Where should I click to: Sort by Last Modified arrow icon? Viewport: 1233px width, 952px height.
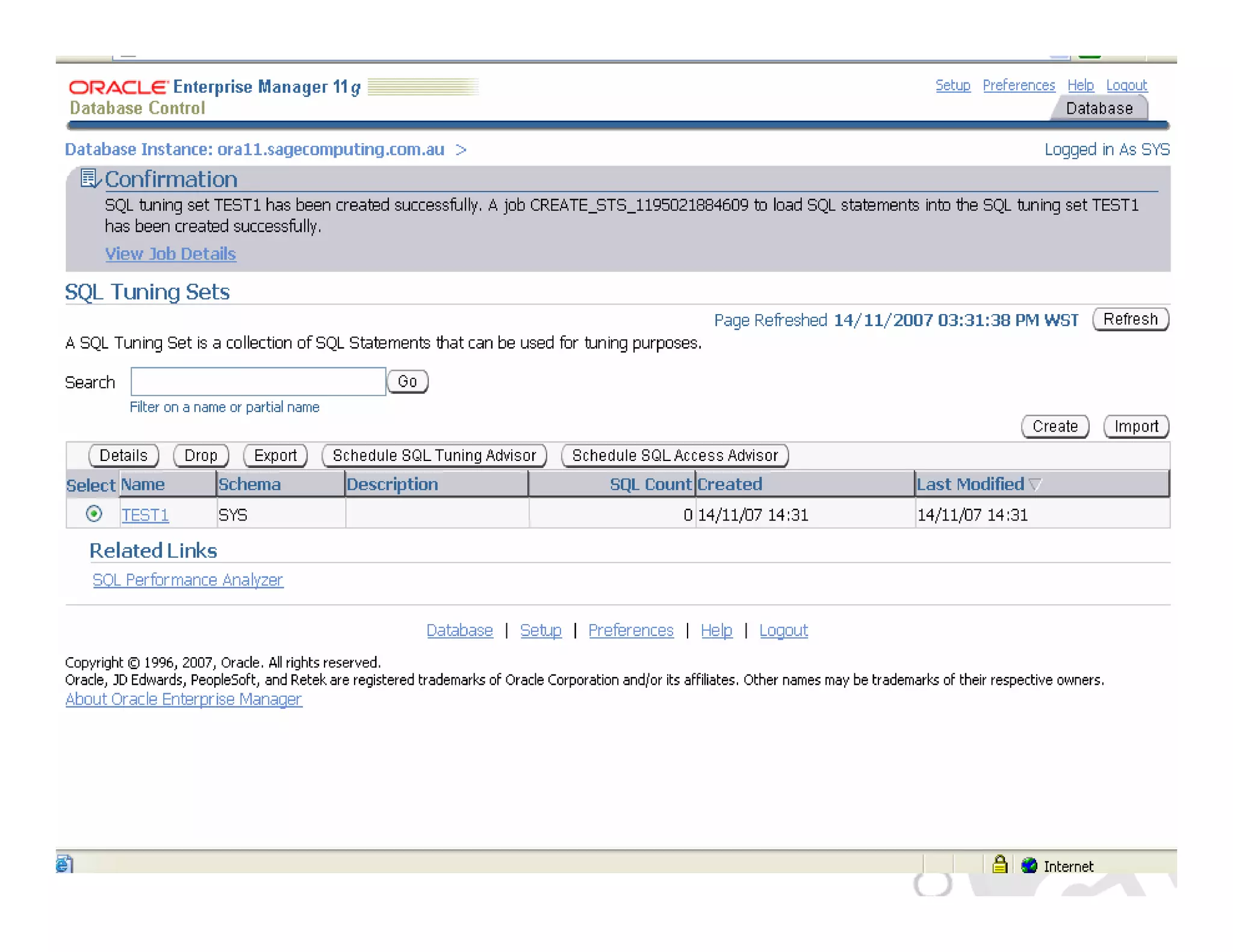[1035, 484]
